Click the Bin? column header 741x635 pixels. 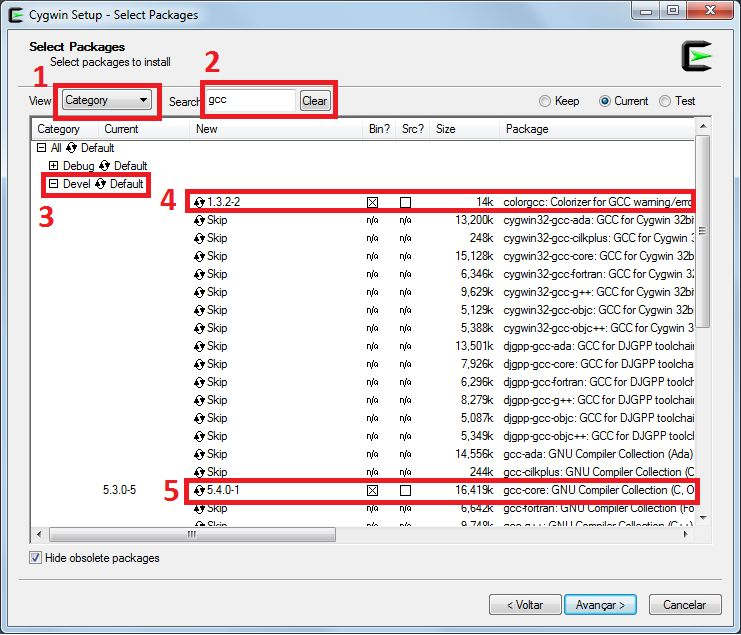tap(379, 129)
